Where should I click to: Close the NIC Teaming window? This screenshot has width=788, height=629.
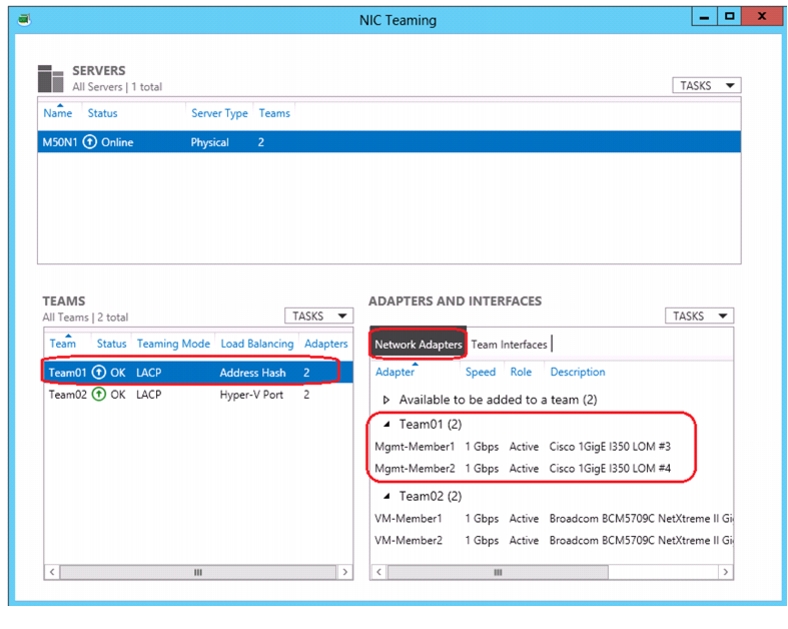(x=761, y=17)
